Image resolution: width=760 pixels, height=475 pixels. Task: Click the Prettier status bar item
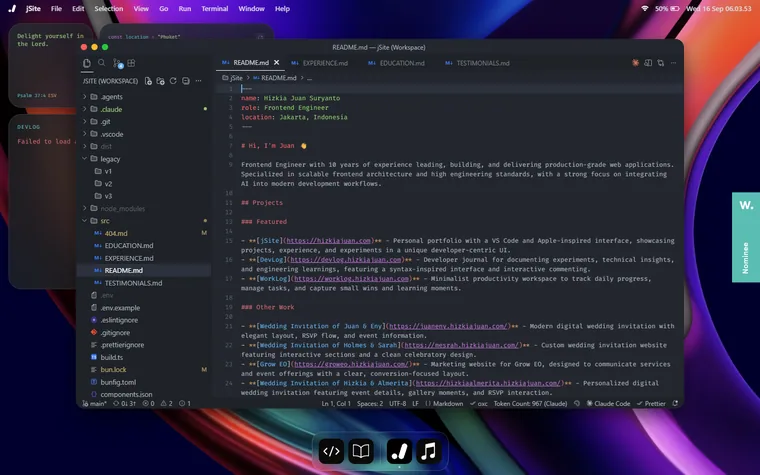[x=651, y=403]
